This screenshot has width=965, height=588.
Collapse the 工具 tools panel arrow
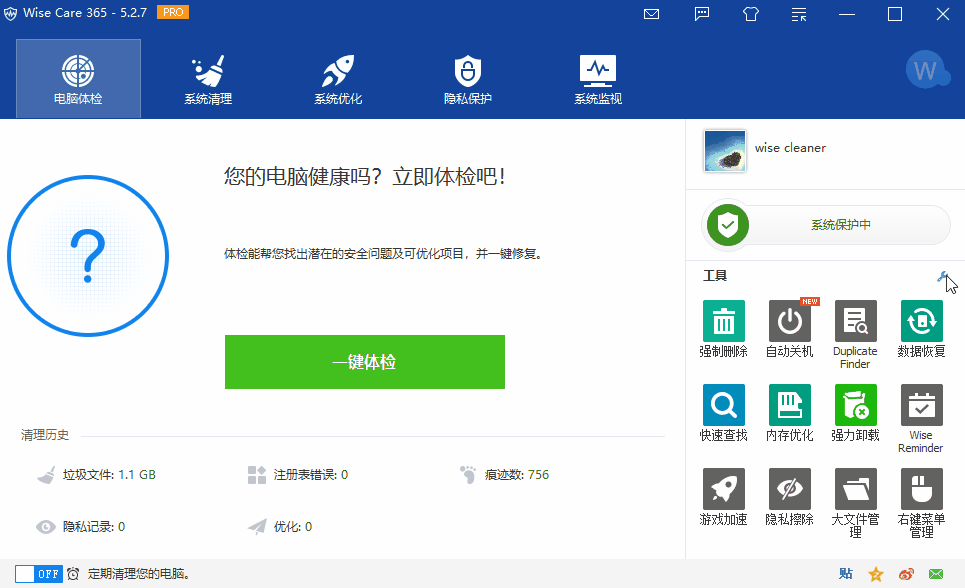(x=943, y=276)
